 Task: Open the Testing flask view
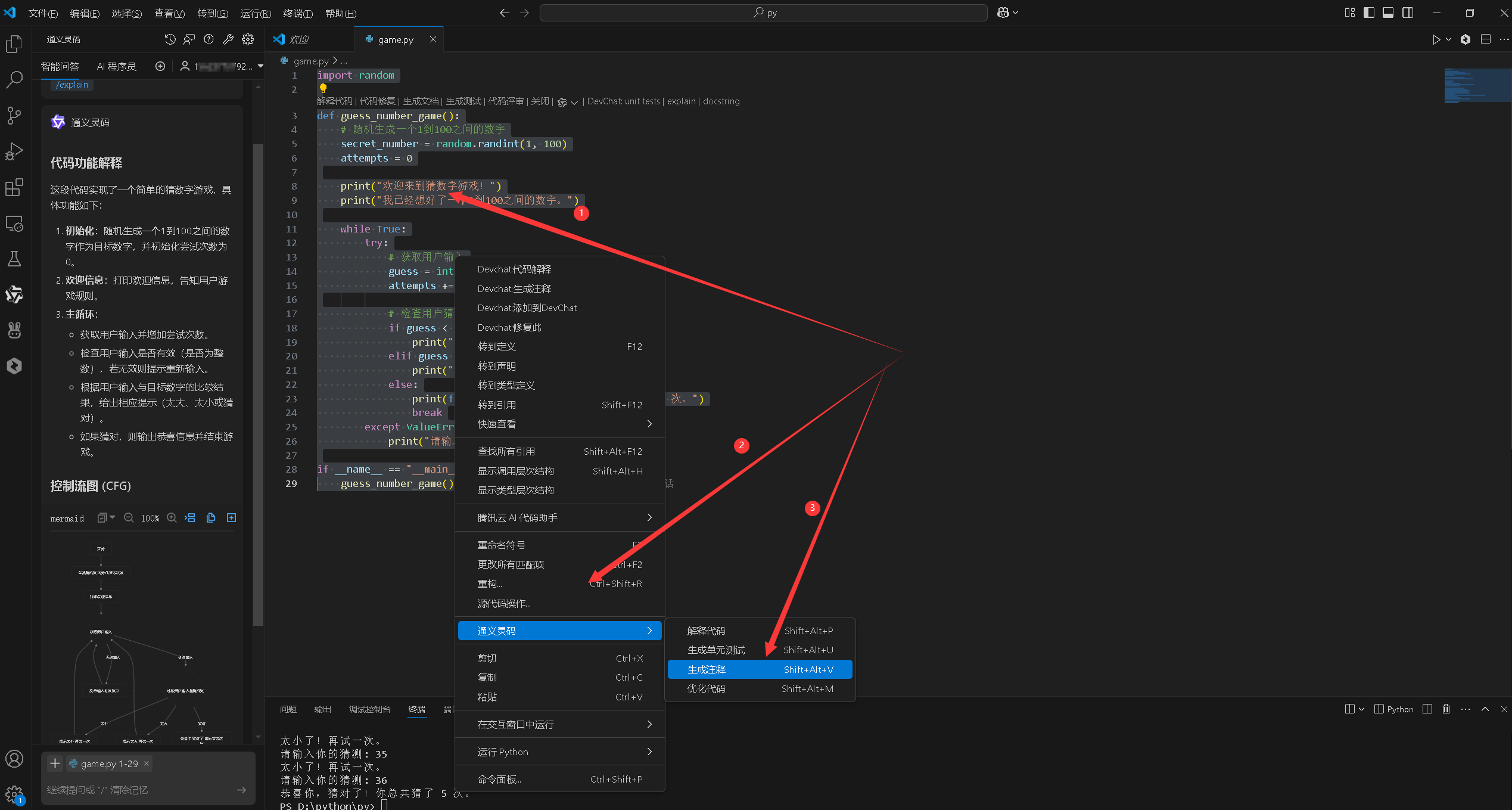14,259
